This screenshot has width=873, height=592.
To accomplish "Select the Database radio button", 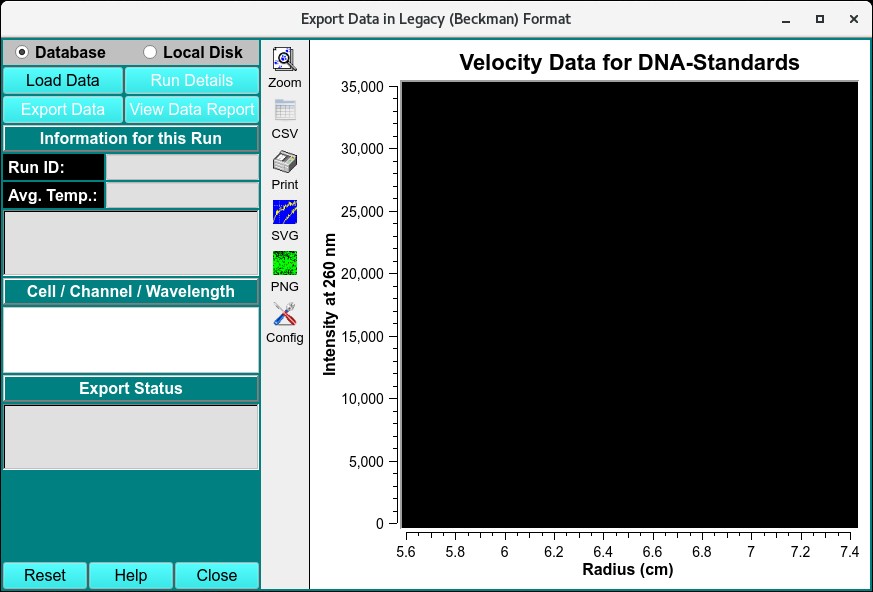I will click(x=22, y=52).
